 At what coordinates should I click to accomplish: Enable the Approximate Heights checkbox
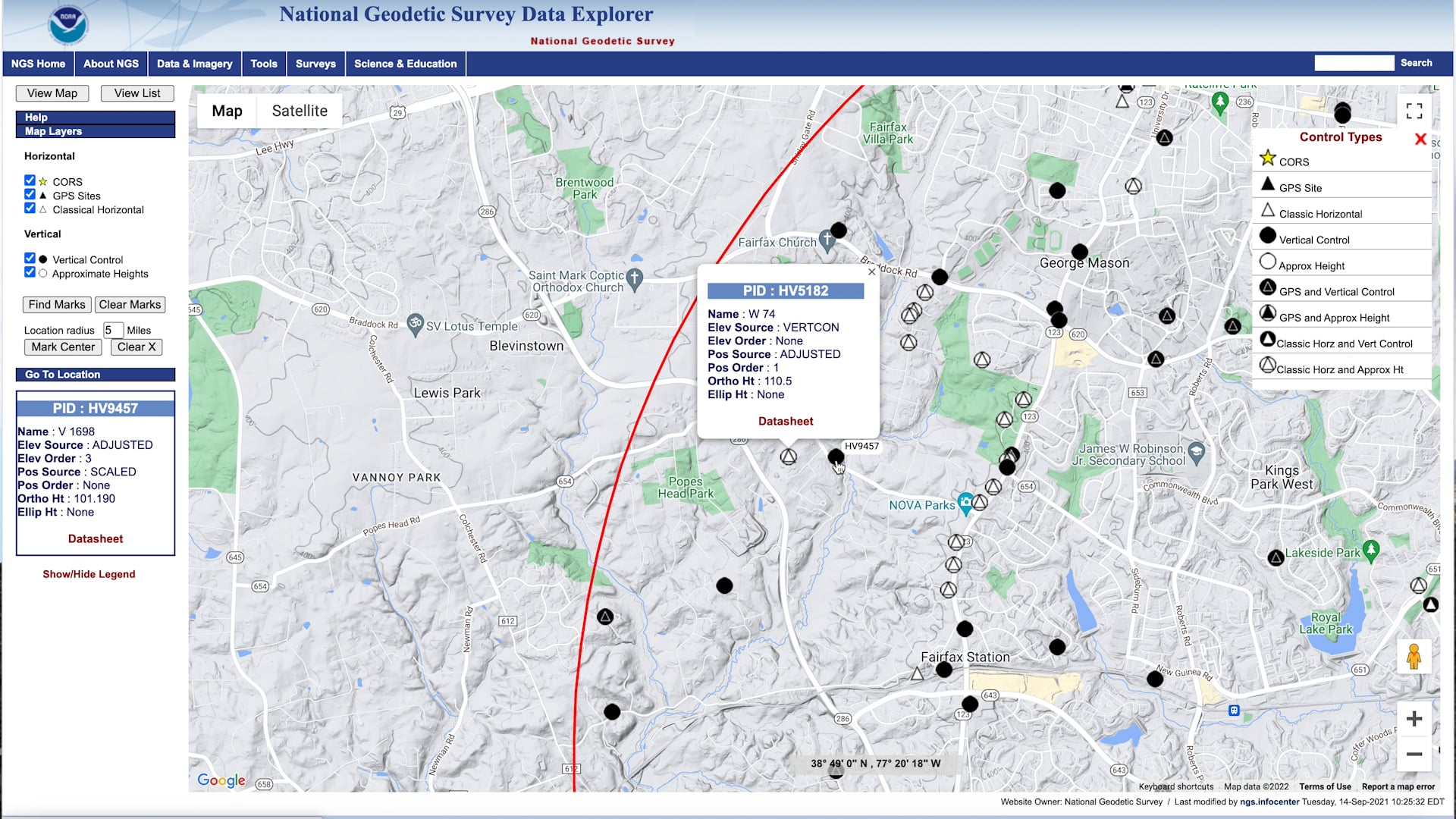(29, 272)
